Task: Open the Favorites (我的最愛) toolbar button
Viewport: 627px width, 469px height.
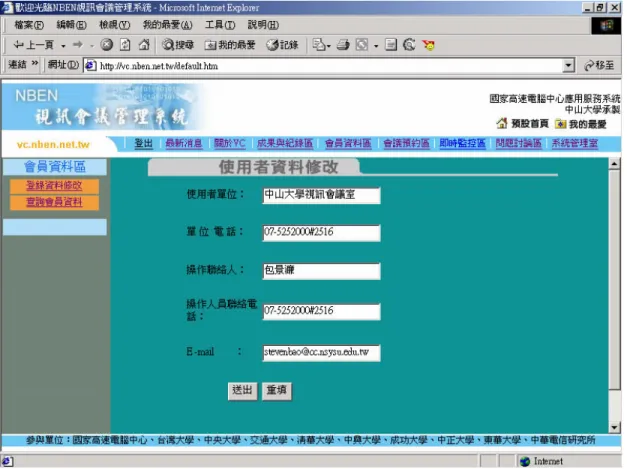Action: click(230, 45)
